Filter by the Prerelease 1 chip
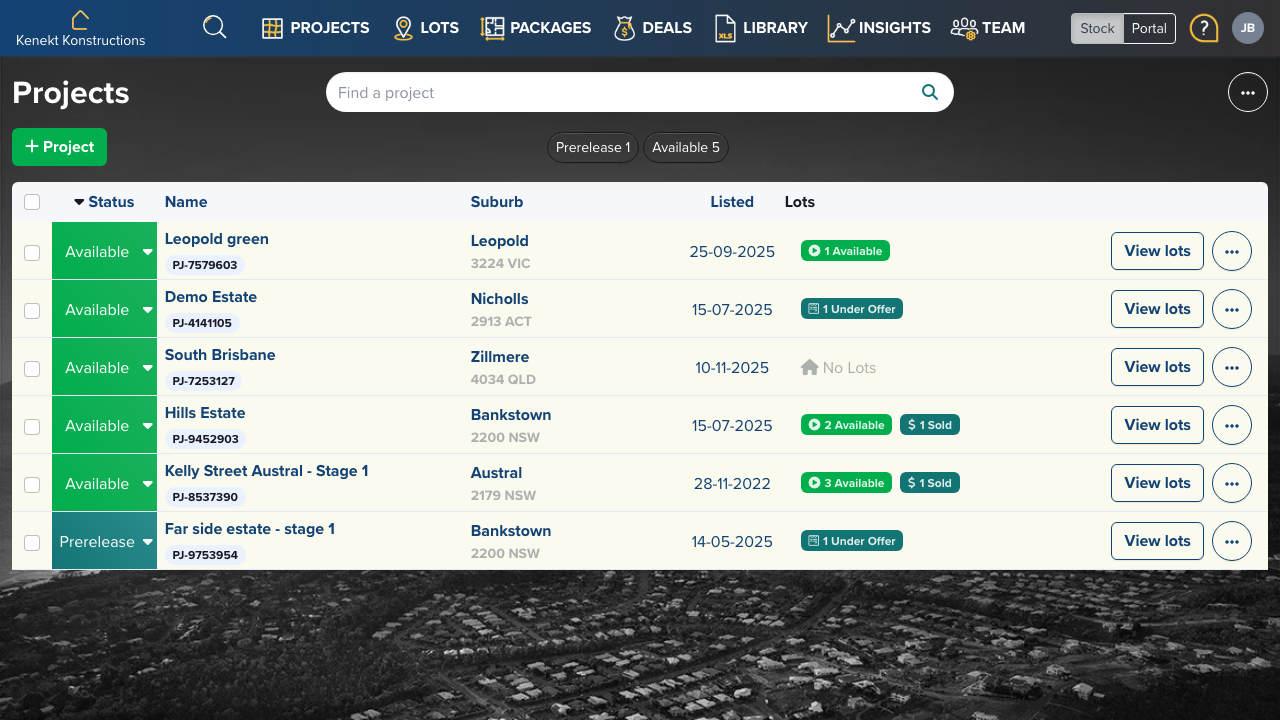The image size is (1280, 720). pyautogui.click(x=593, y=147)
